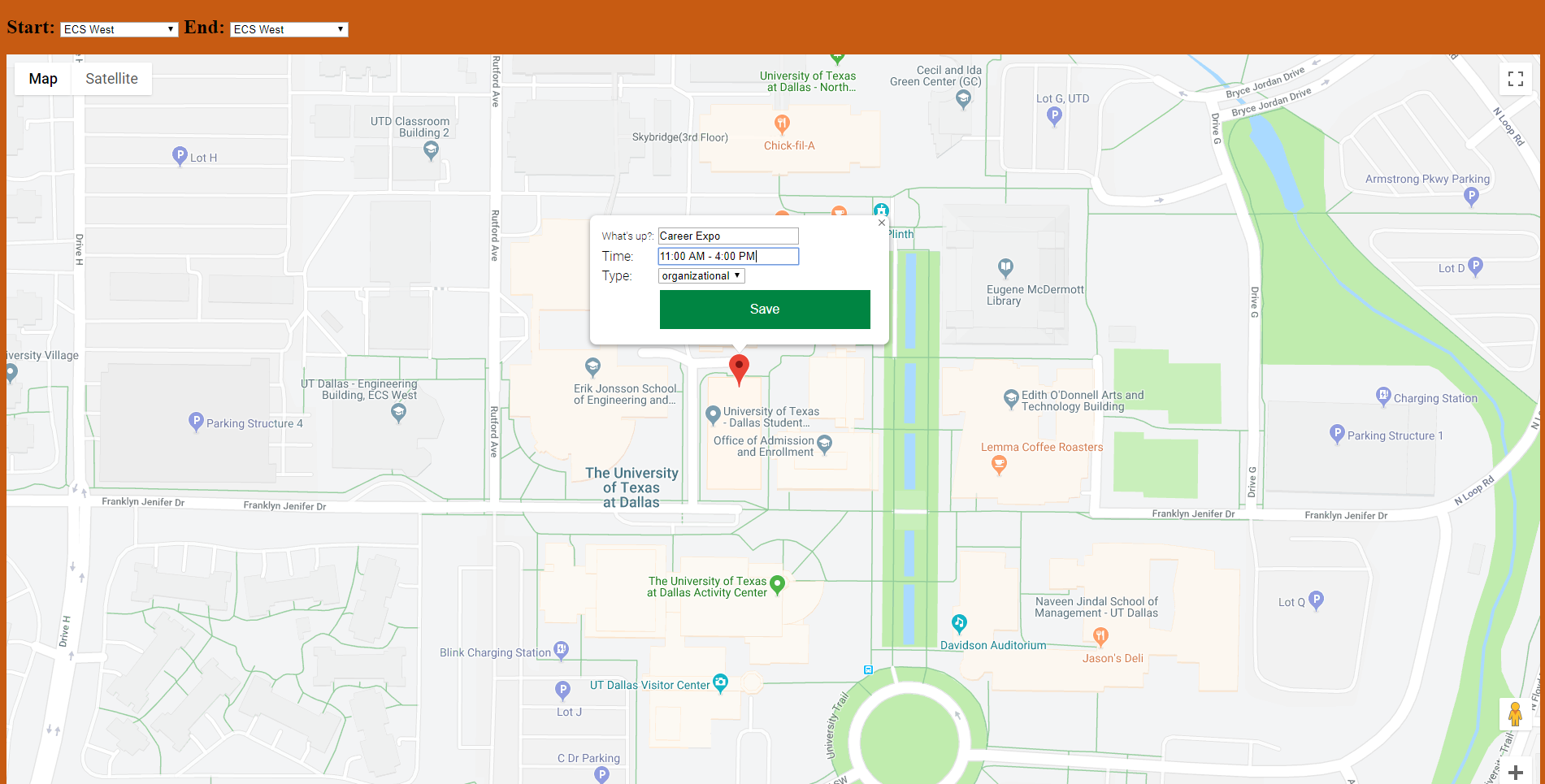Click the Lot J parking icon
Image resolution: width=1545 pixels, height=784 pixels.
tap(562, 691)
